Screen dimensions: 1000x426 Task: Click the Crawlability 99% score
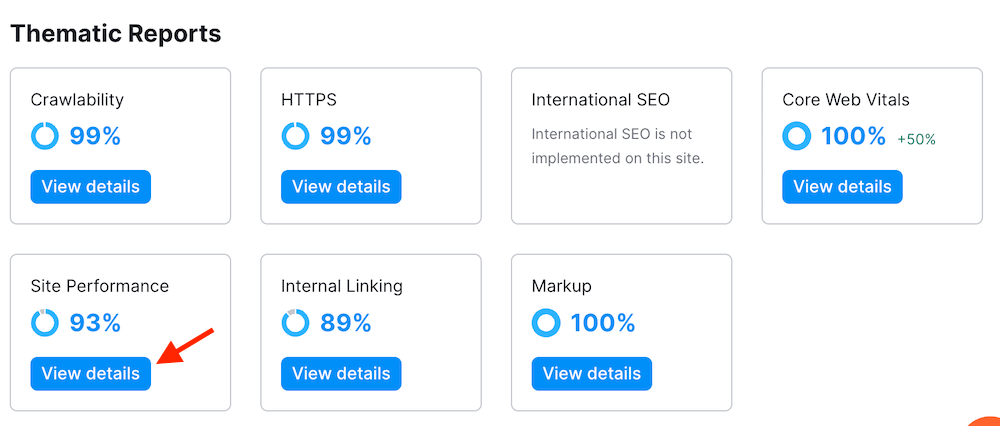click(95, 136)
